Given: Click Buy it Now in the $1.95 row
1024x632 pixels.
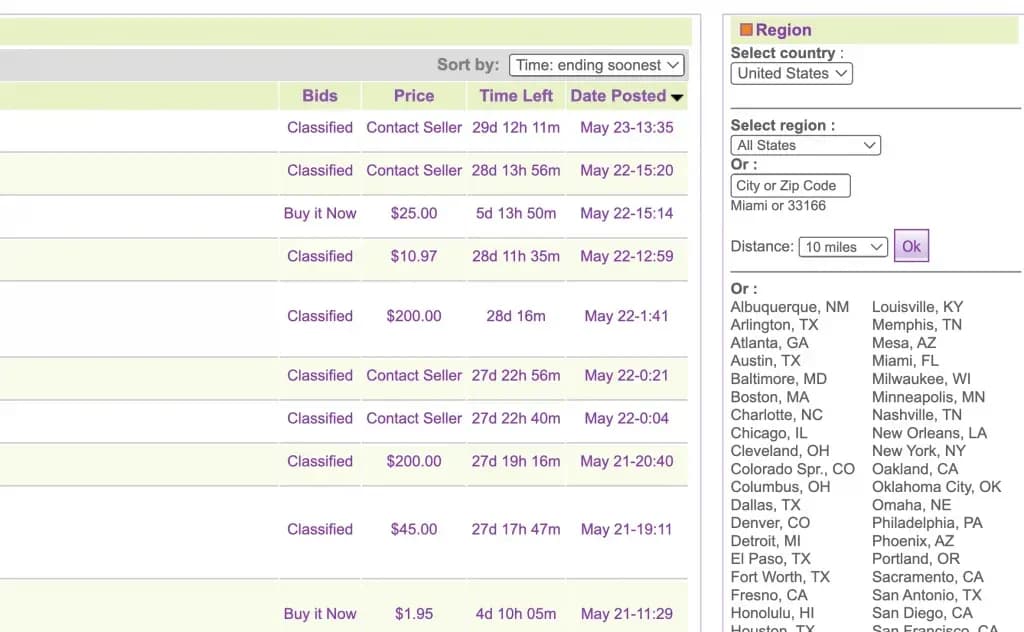Looking at the screenshot, I should [319, 614].
